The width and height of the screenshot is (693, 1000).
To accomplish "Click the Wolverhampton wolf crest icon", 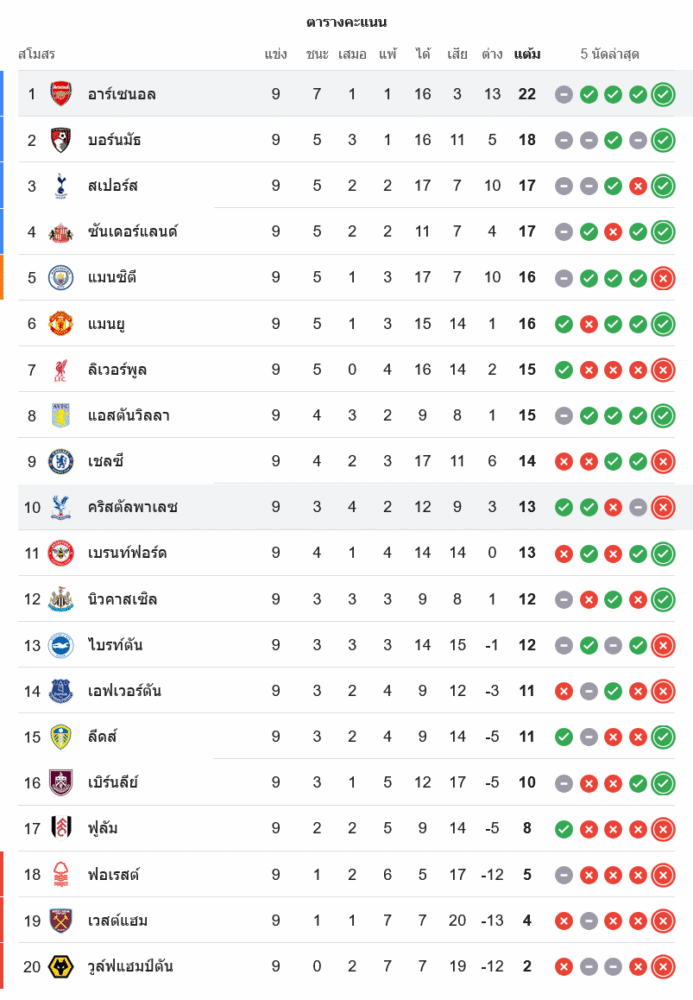I will (61, 967).
